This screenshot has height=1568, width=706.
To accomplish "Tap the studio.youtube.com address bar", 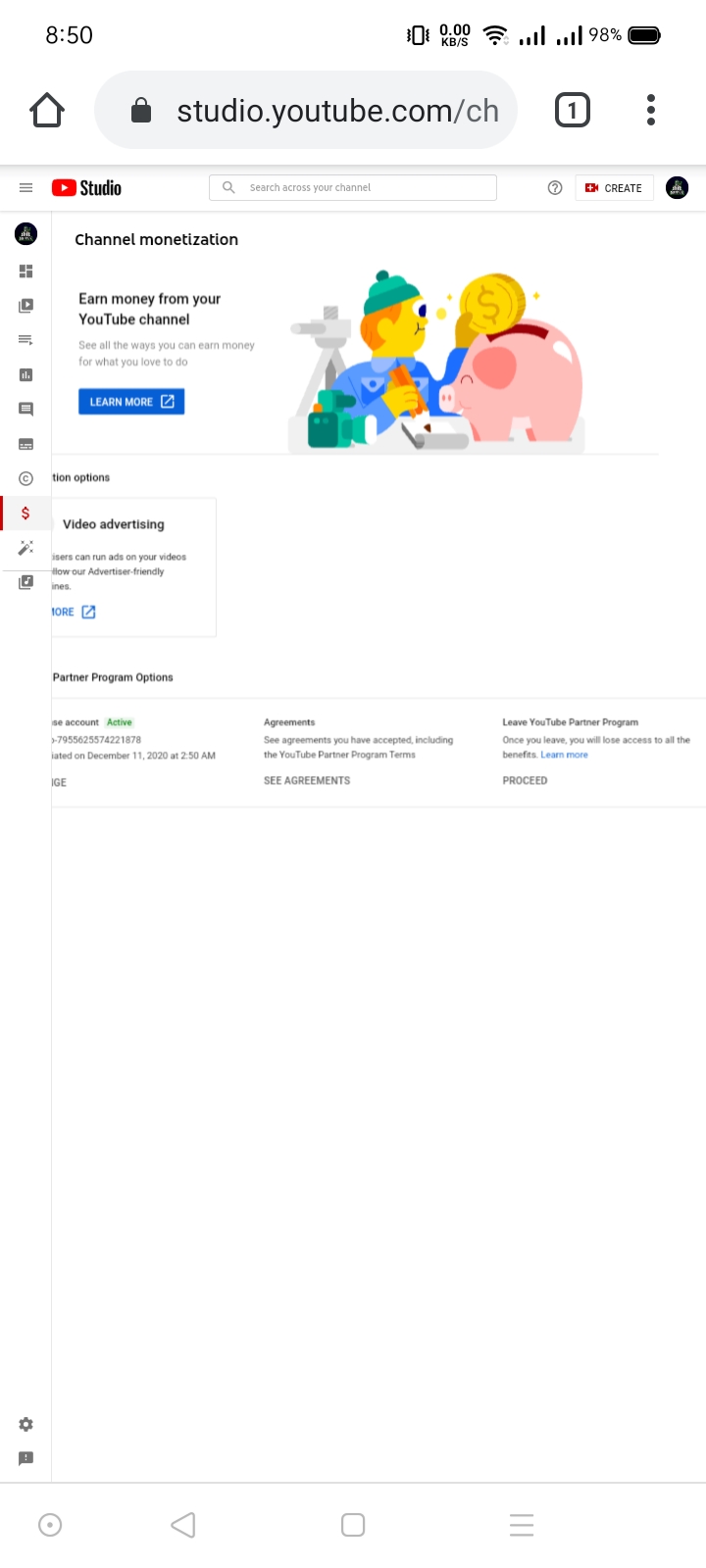I will [x=306, y=111].
